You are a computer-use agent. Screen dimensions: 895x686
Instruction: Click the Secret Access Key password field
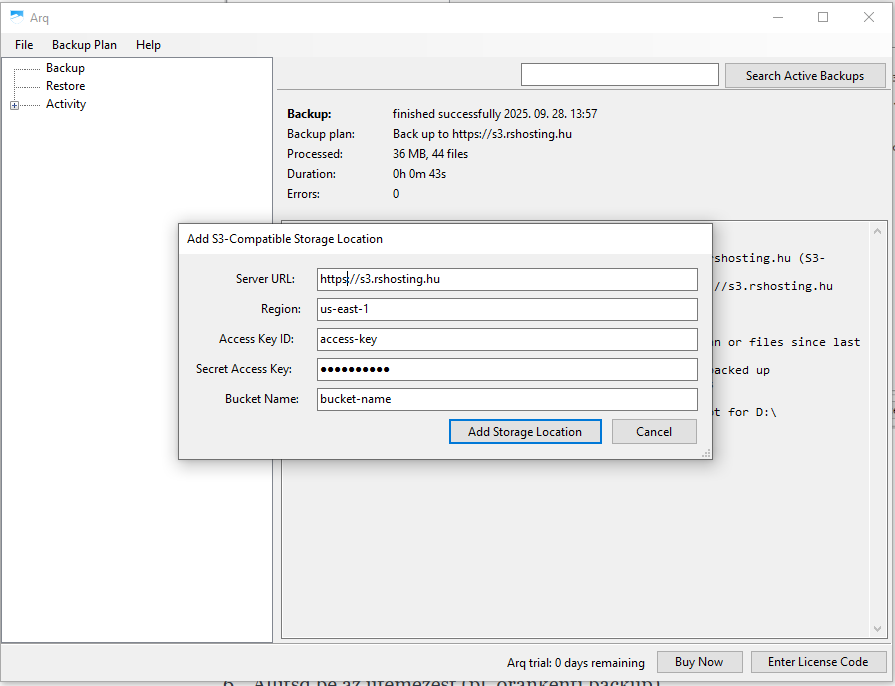[506, 369]
